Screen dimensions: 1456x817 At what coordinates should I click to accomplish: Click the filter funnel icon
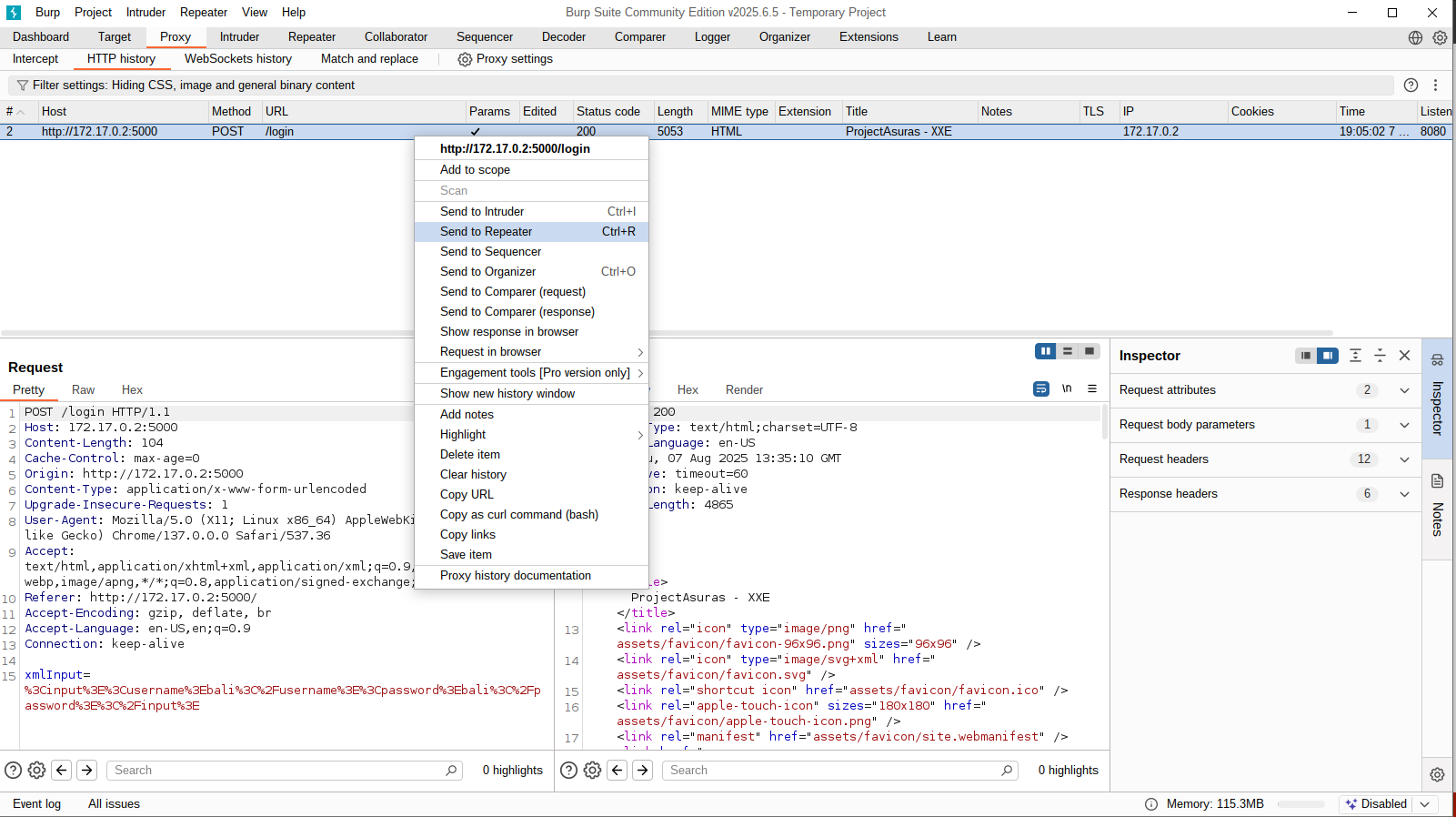23,86
